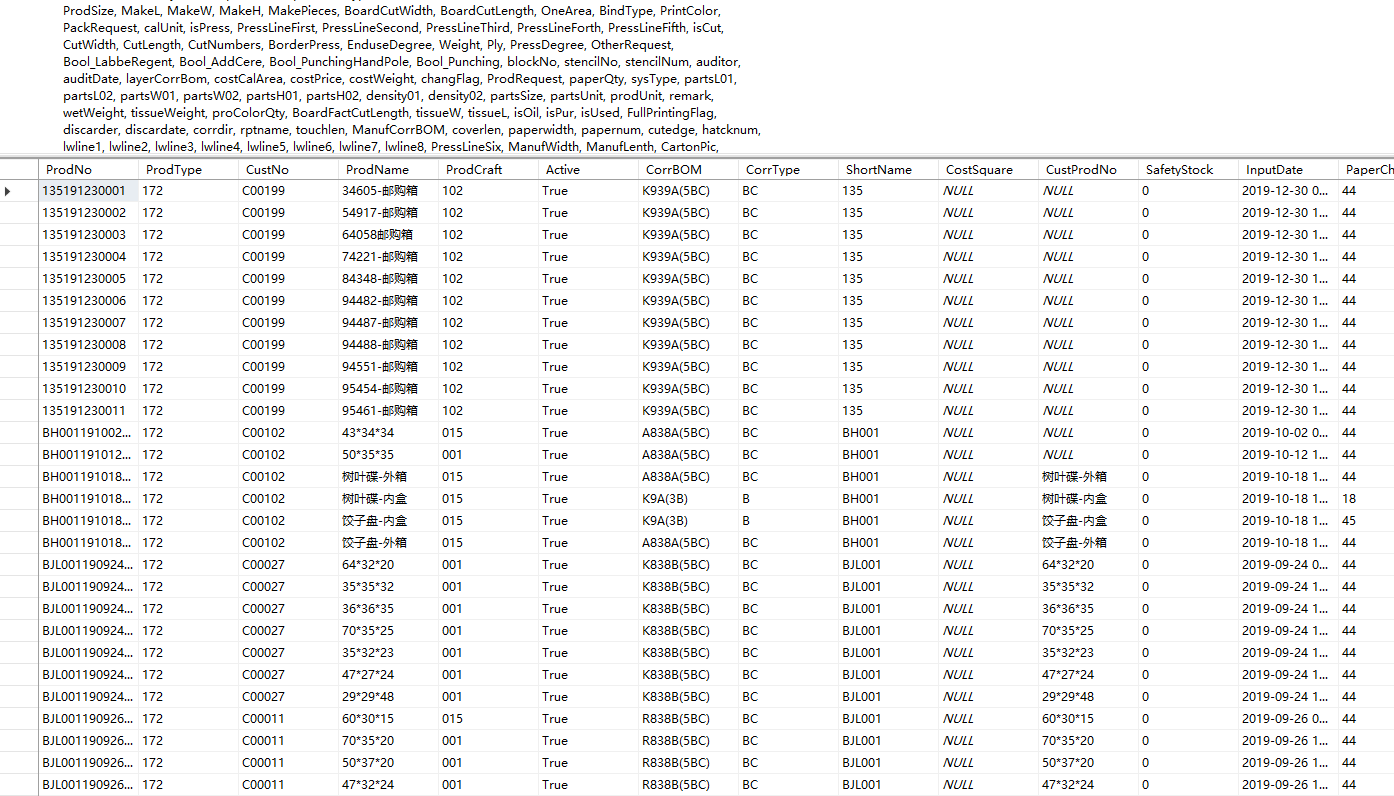Click ProdName cell 64058邮购箱
Image resolution: width=1394 pixels, height=796 pixels.
(388, 235)
